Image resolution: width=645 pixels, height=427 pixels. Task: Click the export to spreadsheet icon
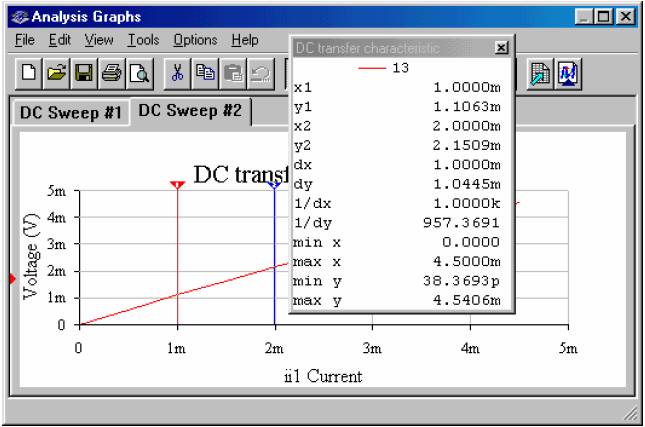pyautogui.click(x=540, y=74)
